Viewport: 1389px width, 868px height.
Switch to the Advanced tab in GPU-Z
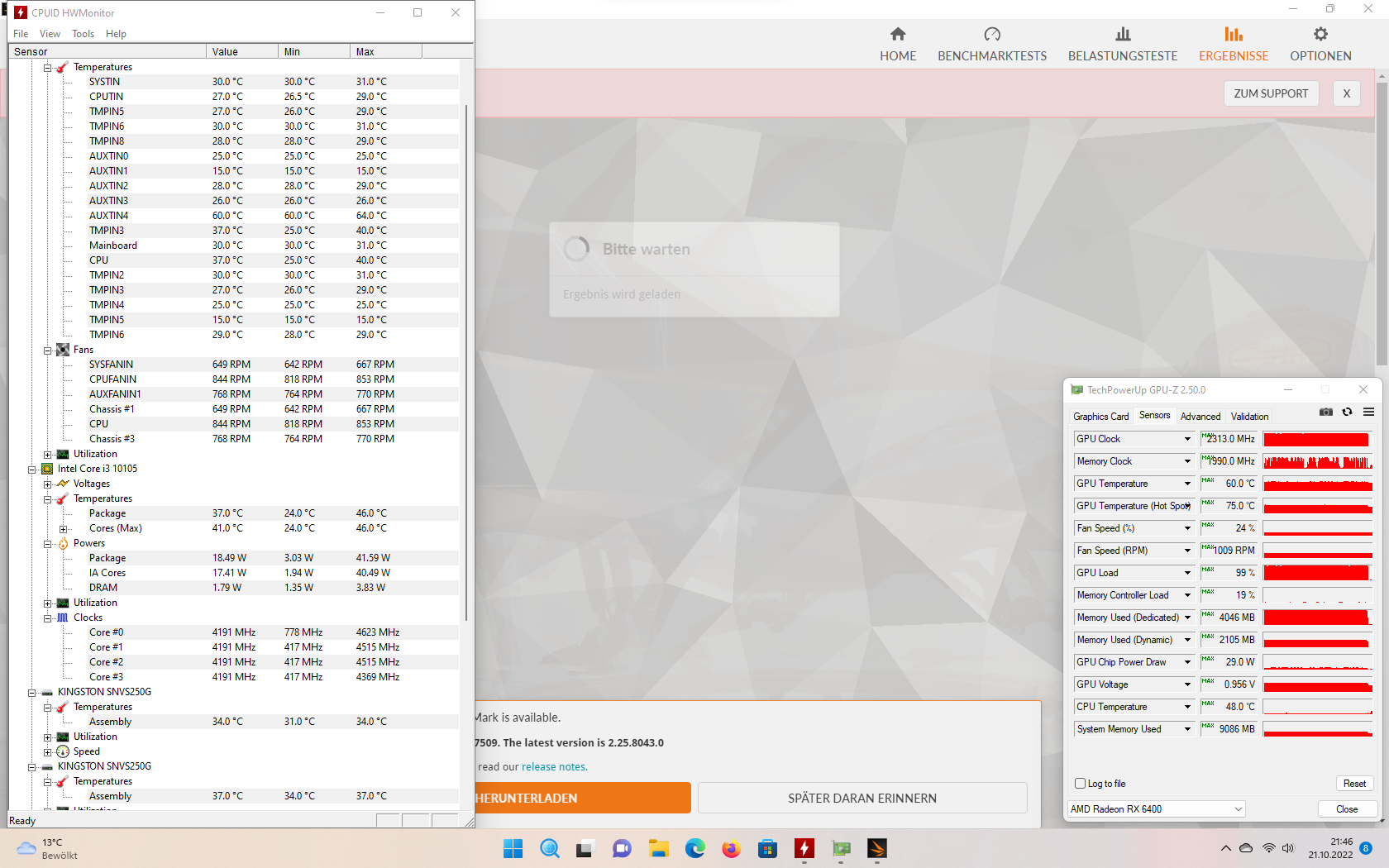click(1200, 417)
